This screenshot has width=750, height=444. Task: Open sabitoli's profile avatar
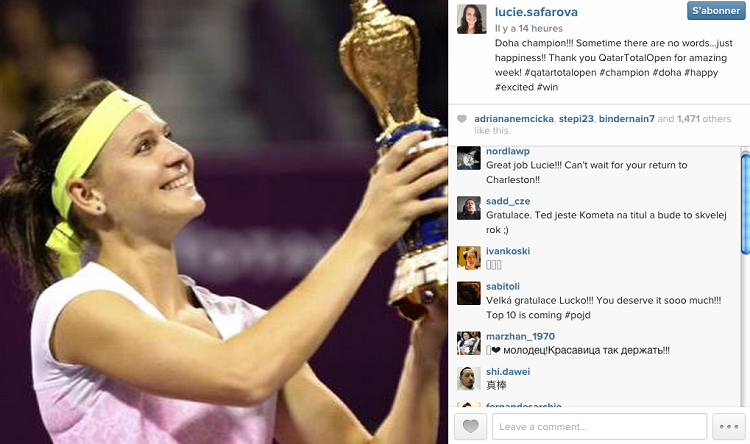[469, 293]
